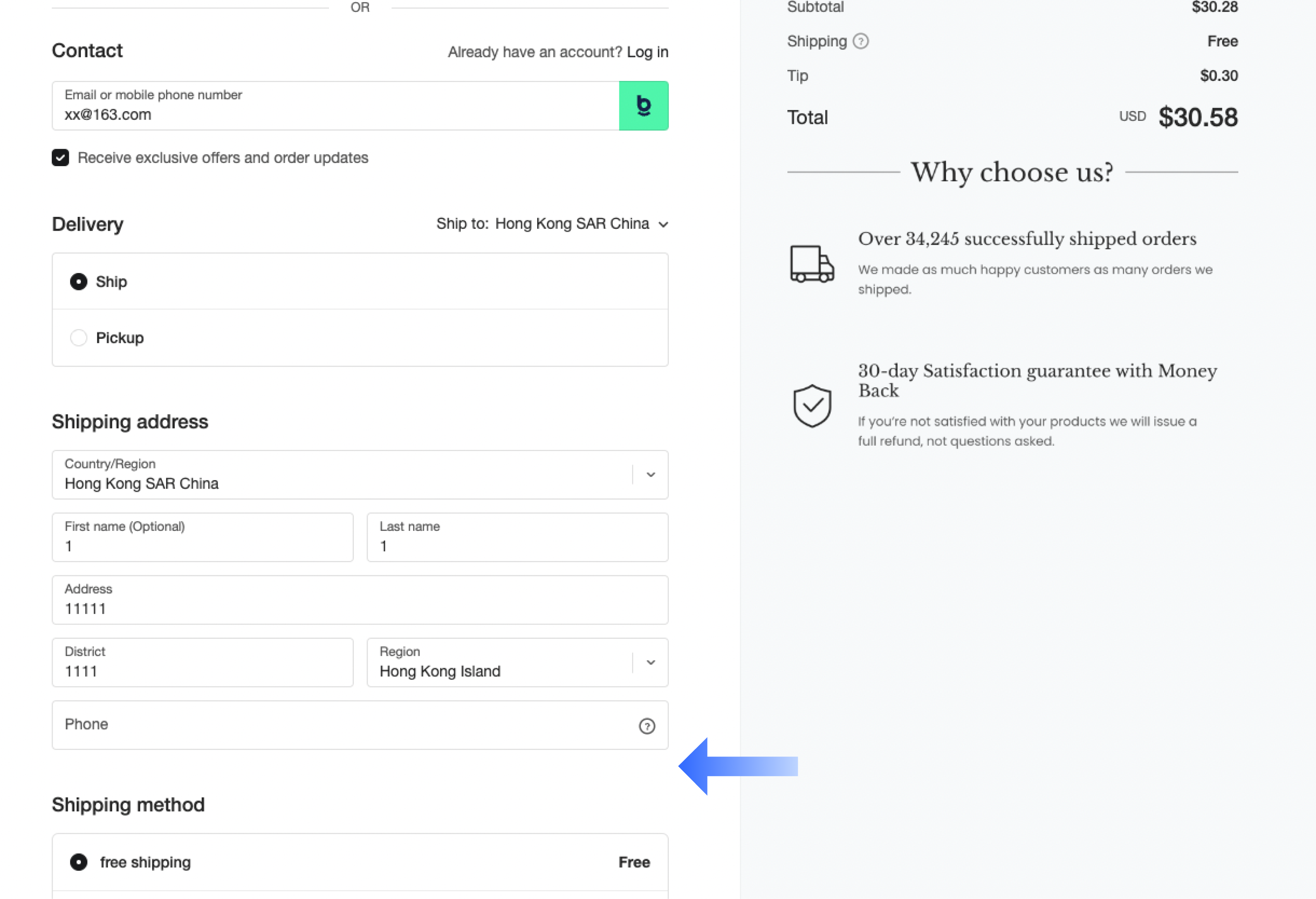The height and width of the screenshot is (899, 1316).
Task: Follow the Log in link
Action: pos(647,52)
